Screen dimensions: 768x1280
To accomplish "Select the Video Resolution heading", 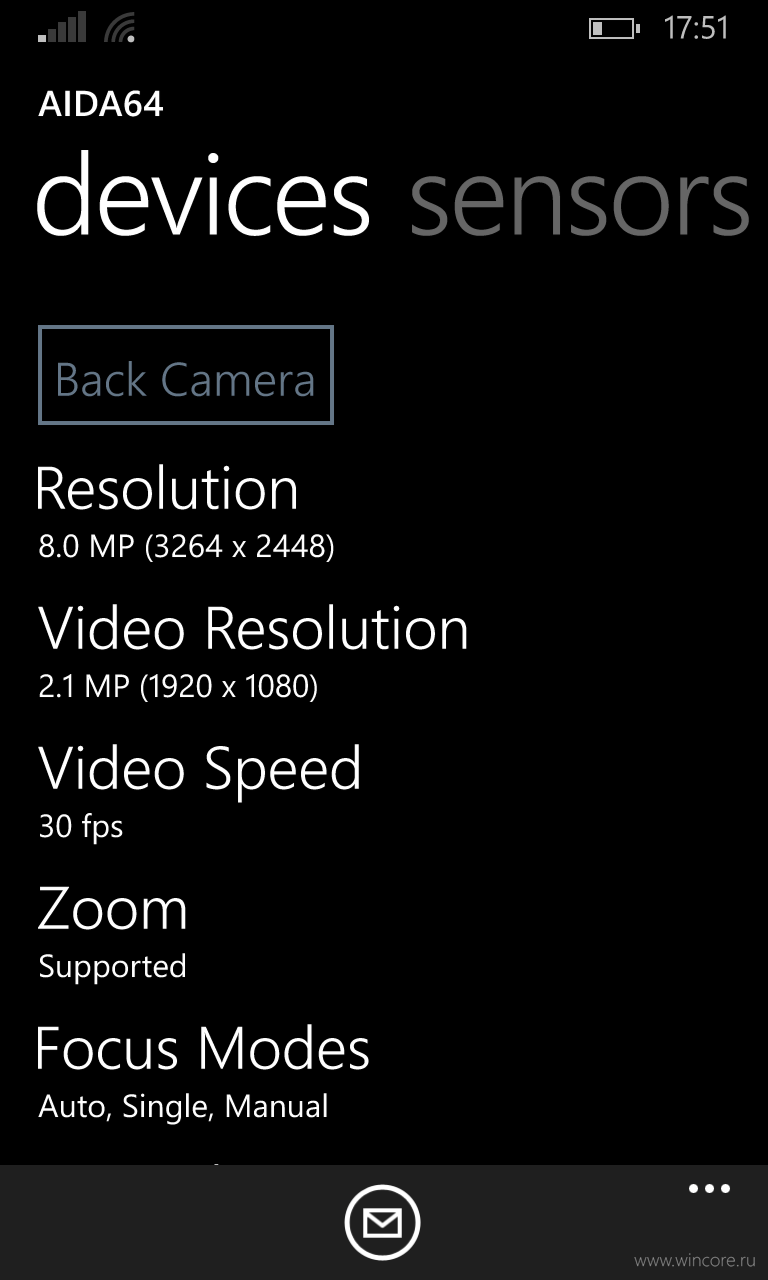I will pos(254,628).
